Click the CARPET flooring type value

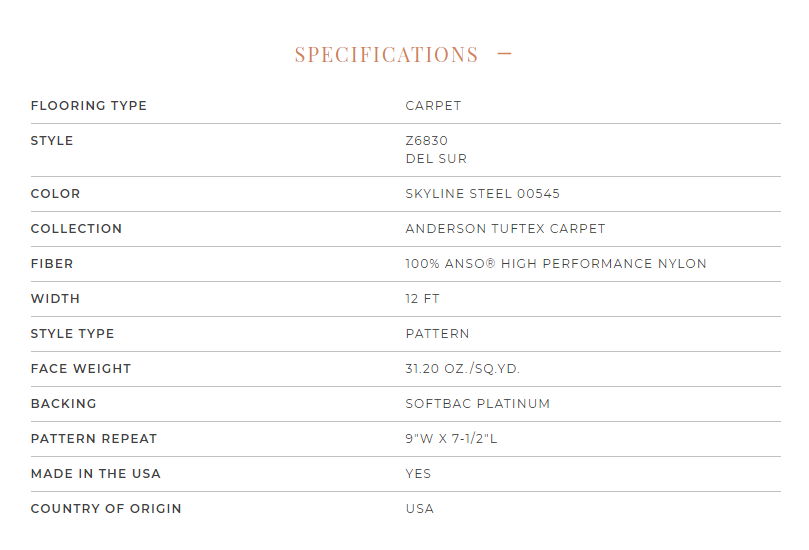tap(433, 106)
